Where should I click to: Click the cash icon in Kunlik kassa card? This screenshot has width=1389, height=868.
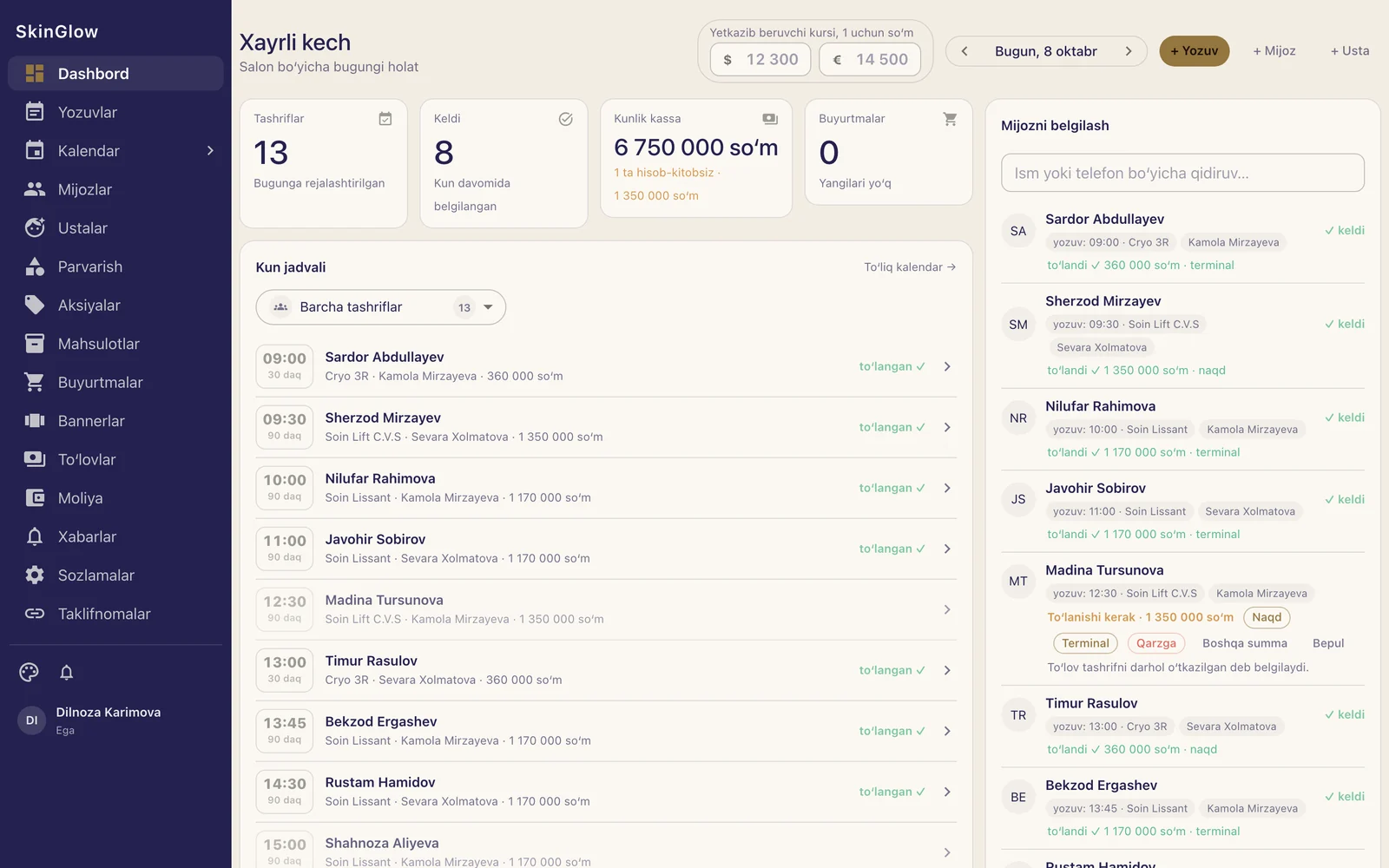point(770,119)
